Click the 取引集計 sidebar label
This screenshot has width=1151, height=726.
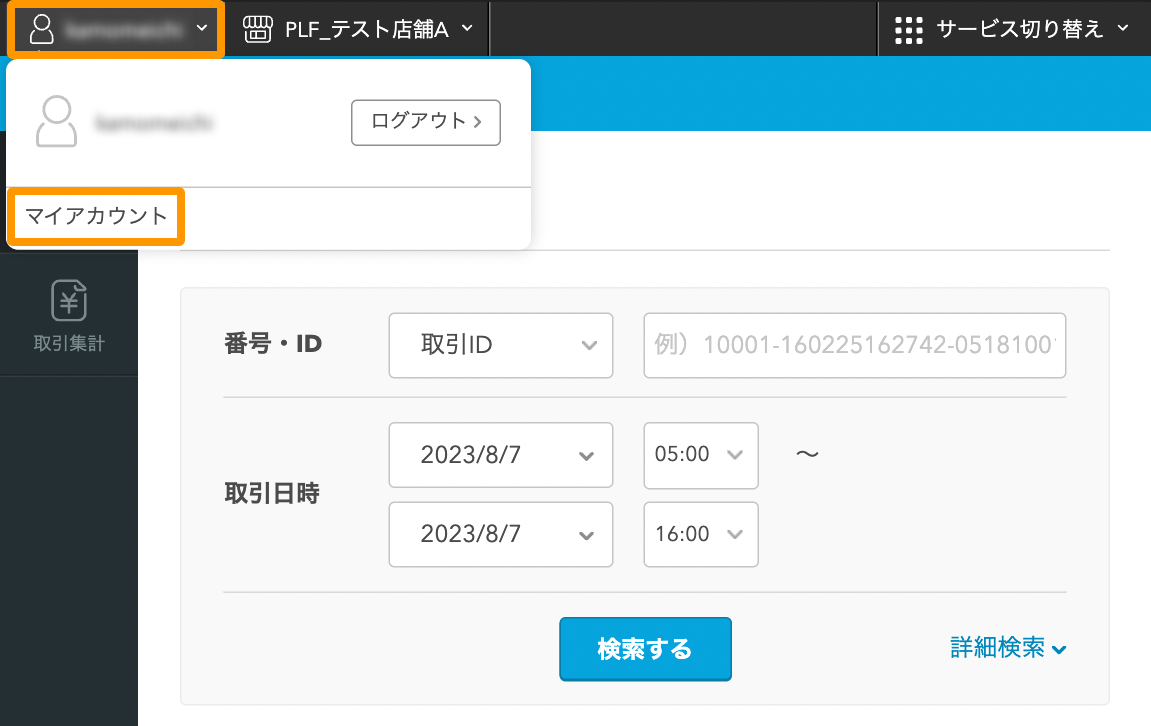pos(69,343)
